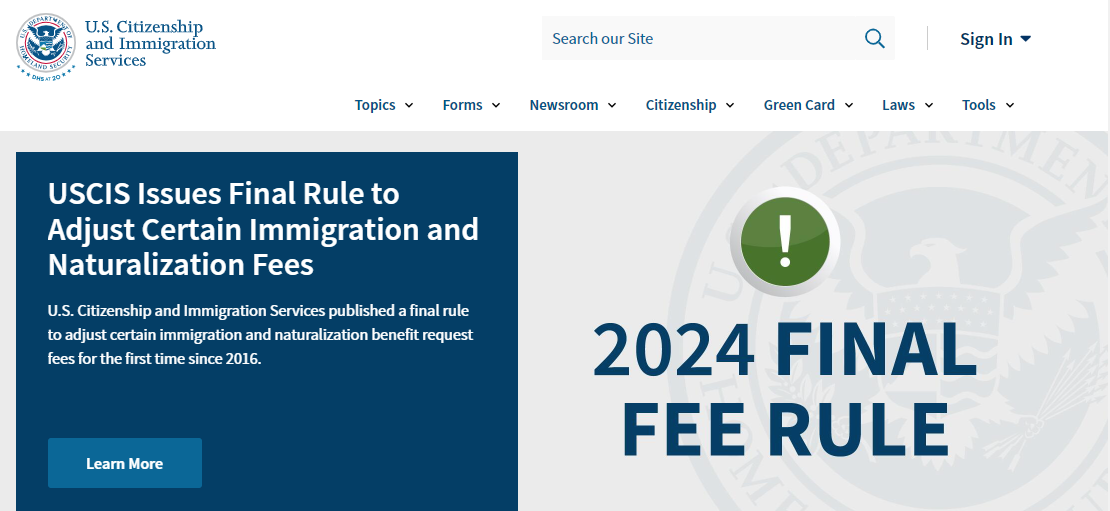This screenshot has height=511, width=1110.
Task: Open the Green Card menu
Action: point(808,105)
